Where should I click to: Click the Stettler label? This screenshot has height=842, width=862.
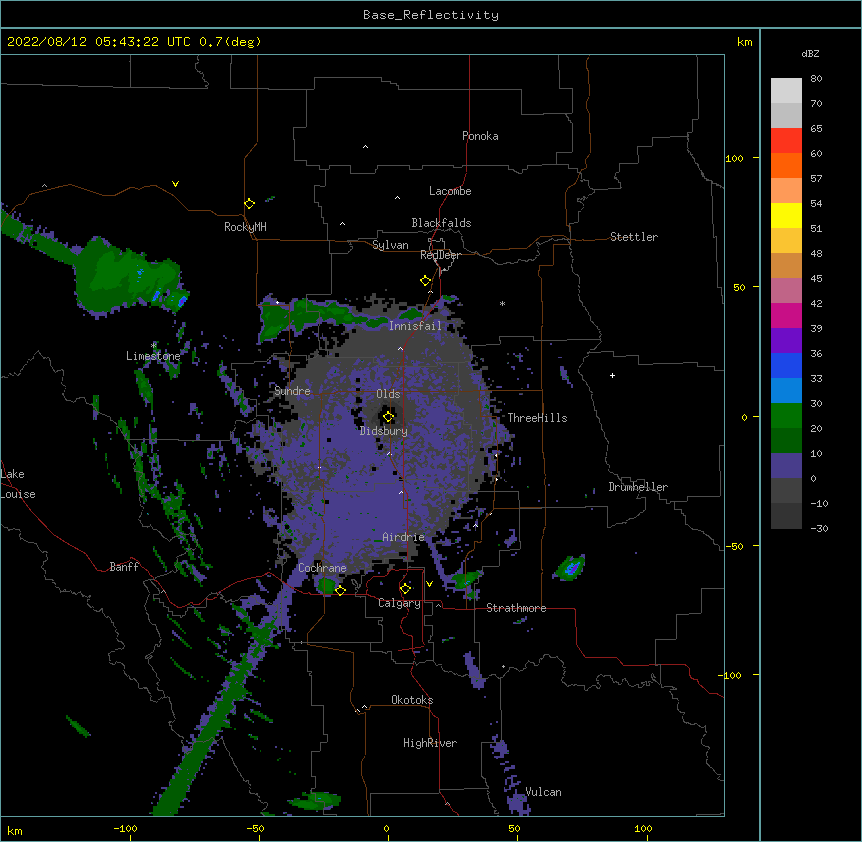click(634, 237)
